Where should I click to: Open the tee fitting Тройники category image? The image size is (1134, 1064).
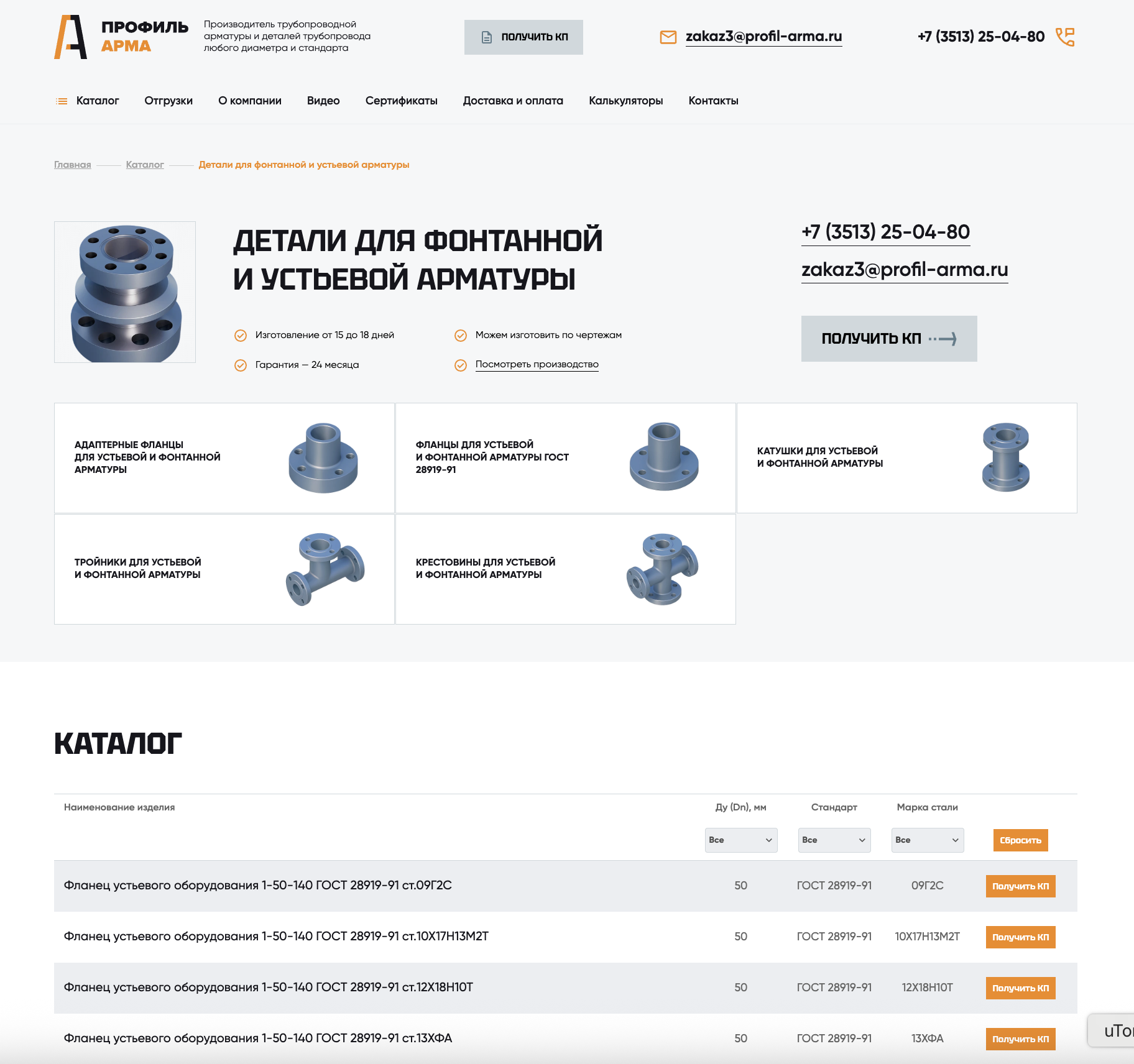325,569
